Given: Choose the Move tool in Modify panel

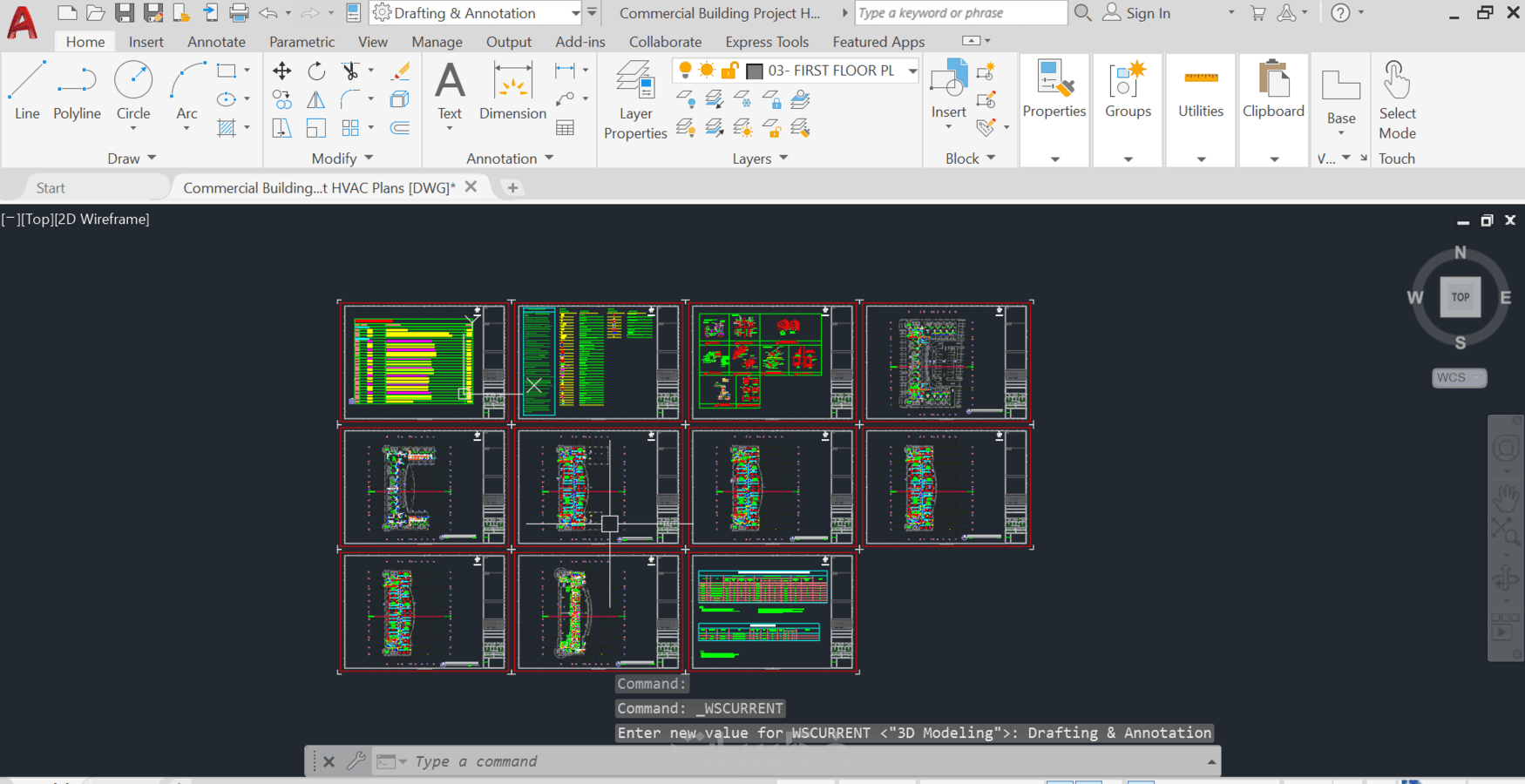Looking at the screenshot, I should [x=281, y=71].
